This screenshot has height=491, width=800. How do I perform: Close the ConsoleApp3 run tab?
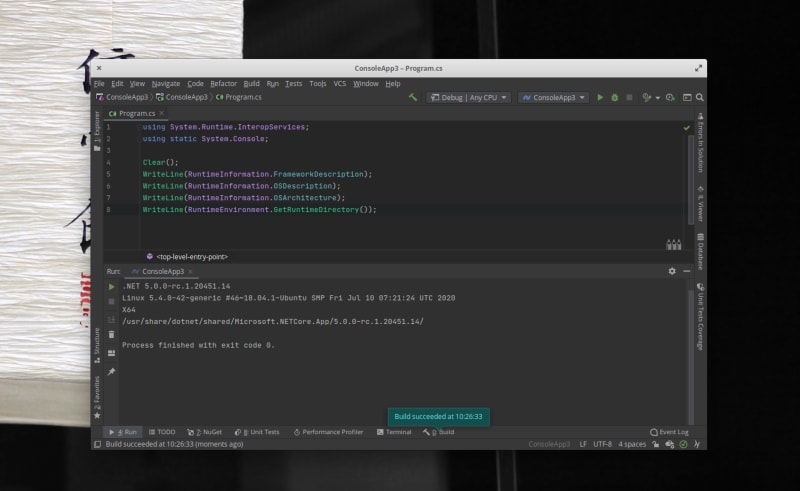(190, 272)
